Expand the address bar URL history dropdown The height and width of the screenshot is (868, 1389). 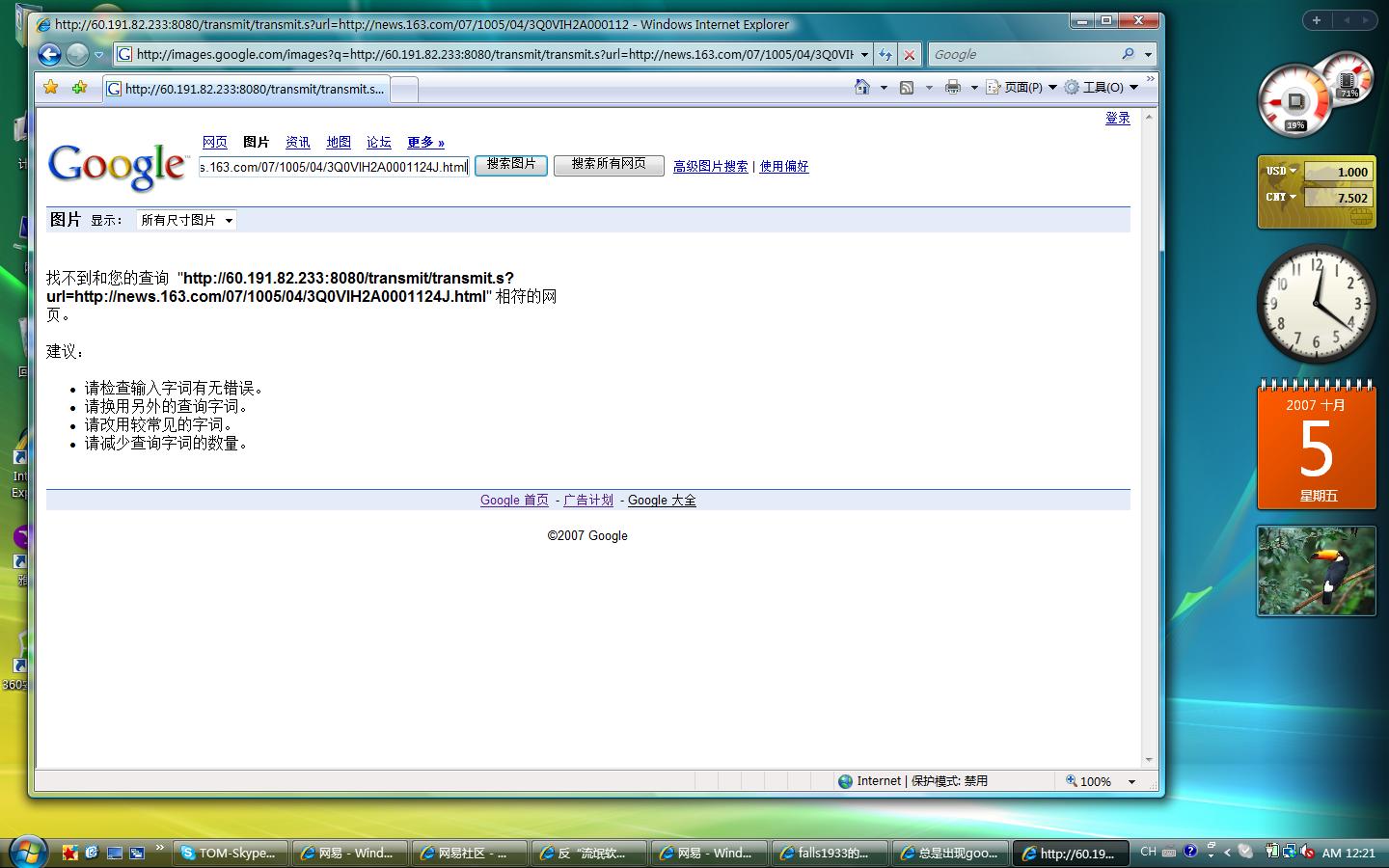[864, 55]
